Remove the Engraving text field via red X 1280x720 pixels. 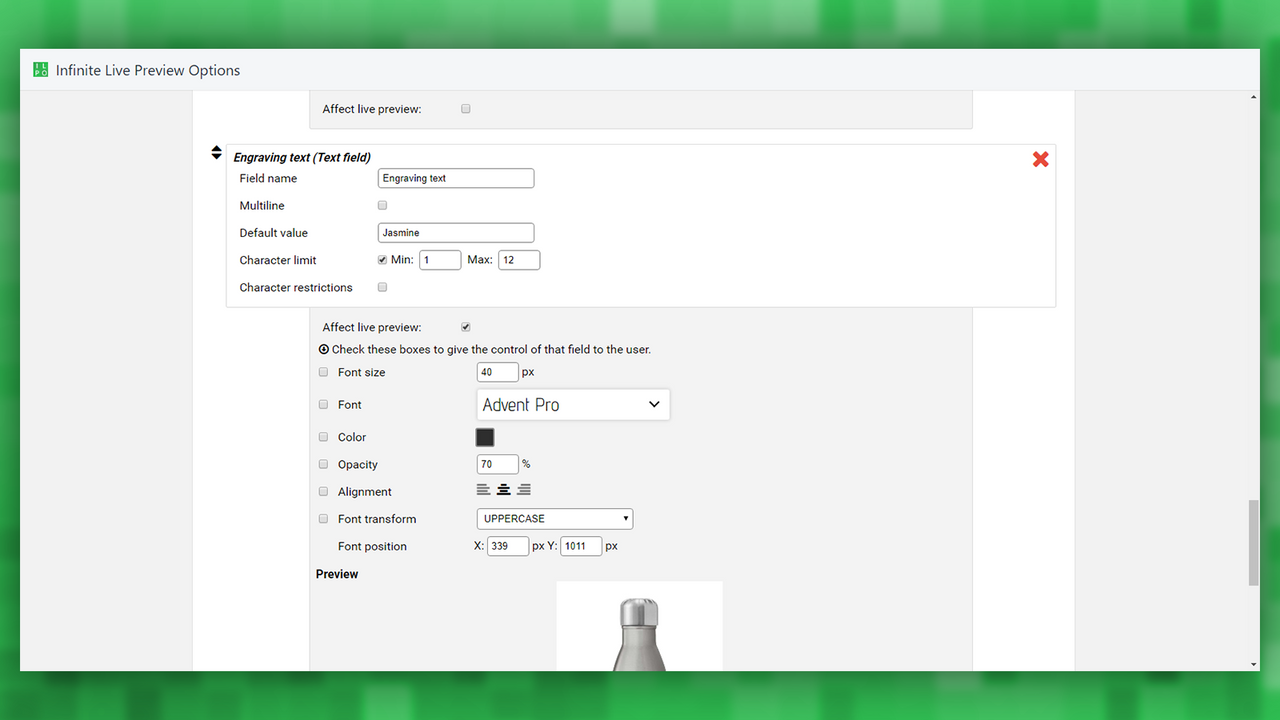[x=1040, y=159]
